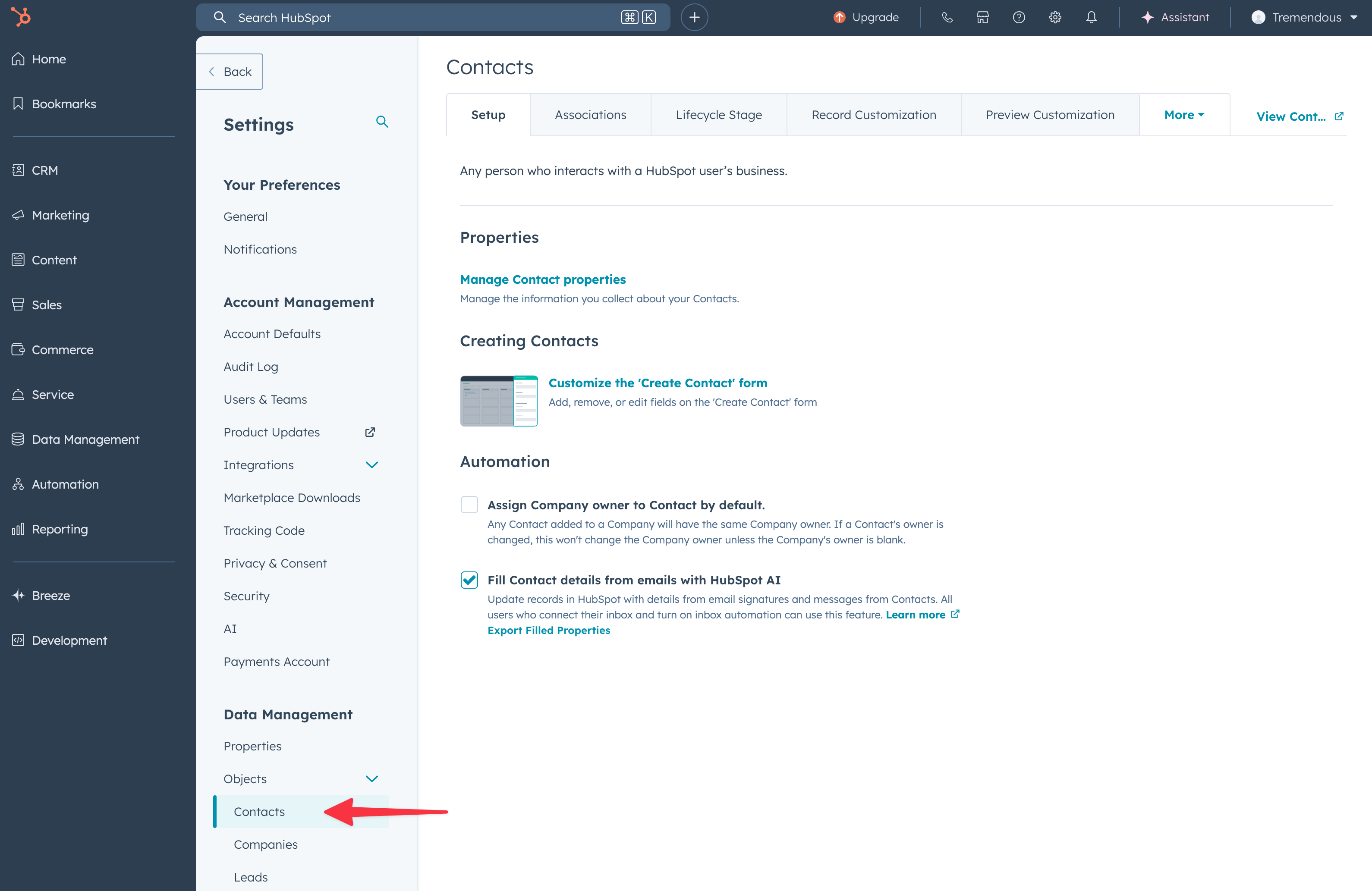The height and width of the screenshot is (891, 1372).
Task: Click the plus quick-create button
Action: point(694,17)
